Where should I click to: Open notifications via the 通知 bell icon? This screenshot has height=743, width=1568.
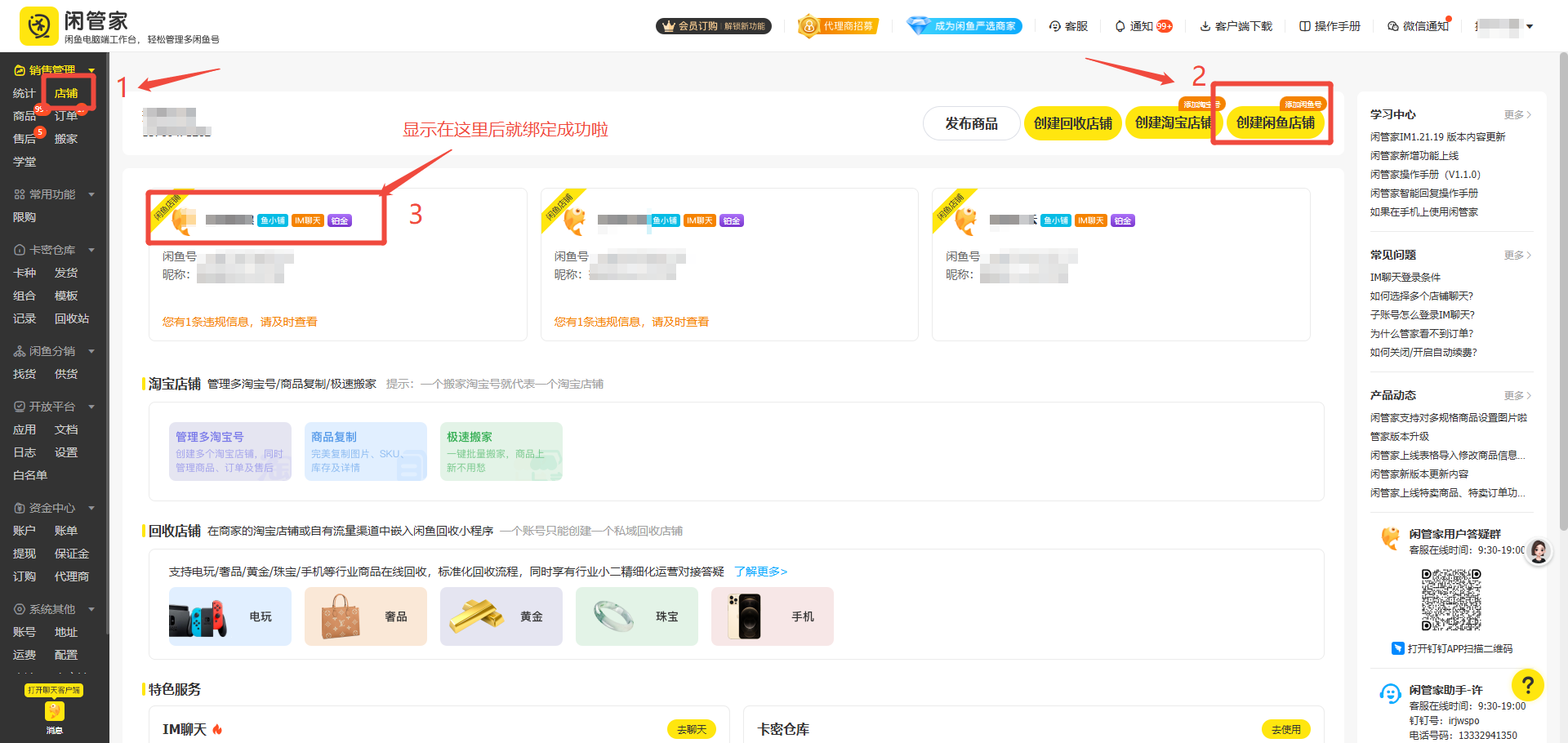tap(1120, 25)
